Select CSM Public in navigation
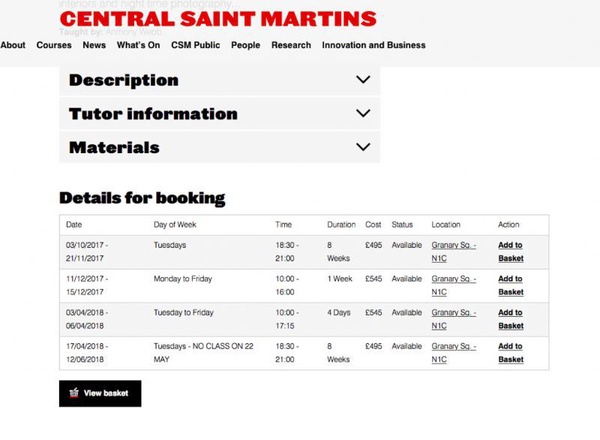 point(196,45)
